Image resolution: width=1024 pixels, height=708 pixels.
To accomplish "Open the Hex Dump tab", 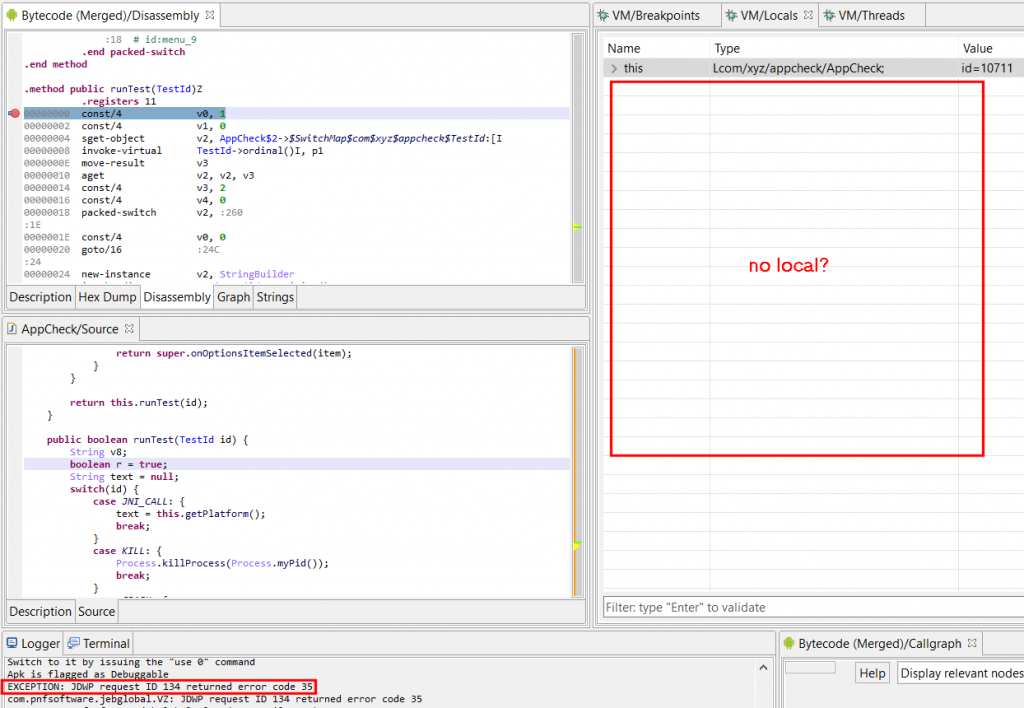I will pos(107,297).
